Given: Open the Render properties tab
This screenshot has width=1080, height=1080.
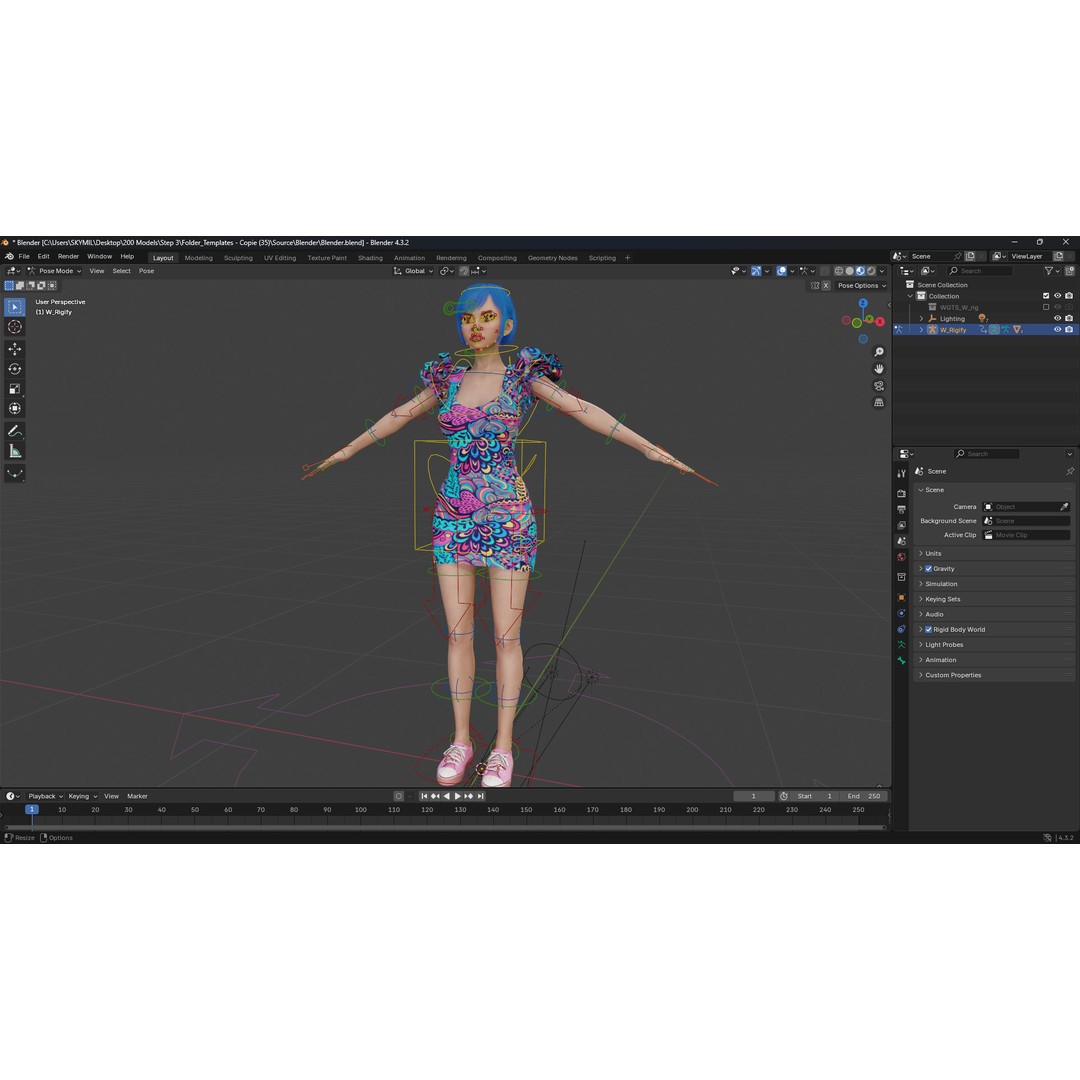Looking at the screenshot, I should pyautogui.click(x=901, y=493).
